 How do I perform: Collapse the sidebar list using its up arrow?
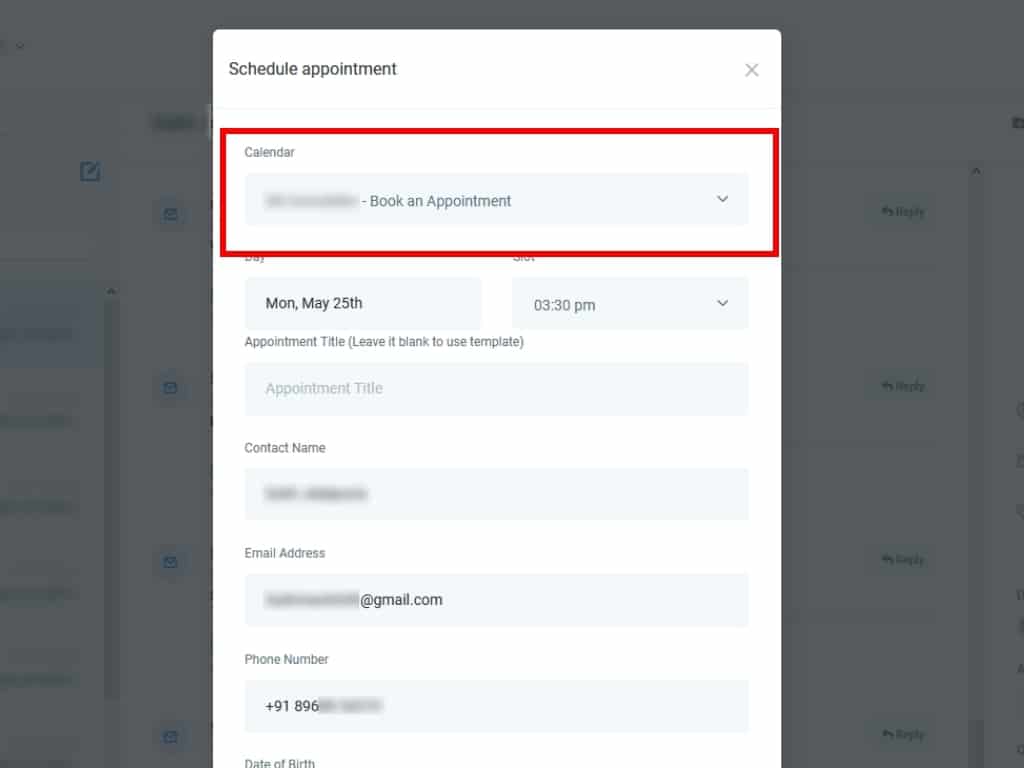click(x=111, y=291)
